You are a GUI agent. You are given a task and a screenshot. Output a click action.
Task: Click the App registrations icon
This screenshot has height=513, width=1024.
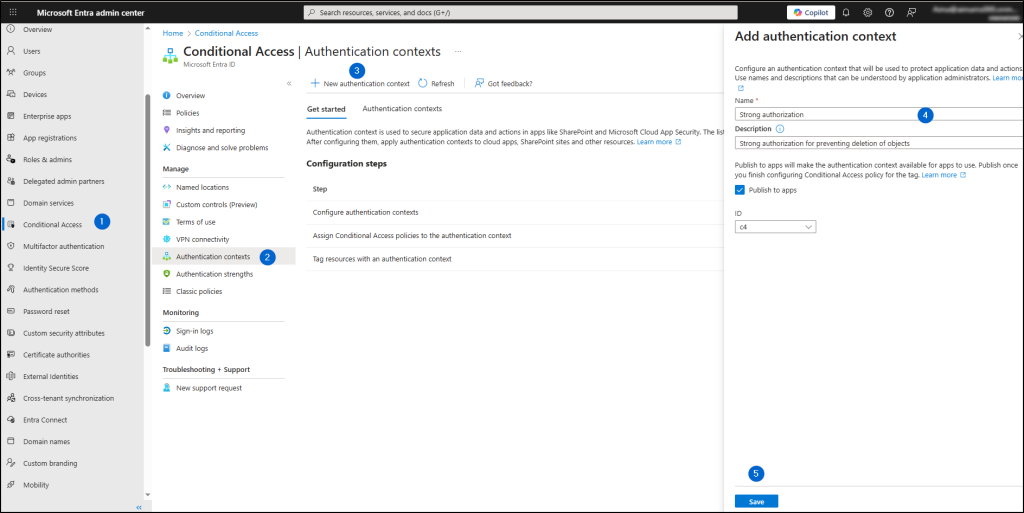tap(10, 138)
